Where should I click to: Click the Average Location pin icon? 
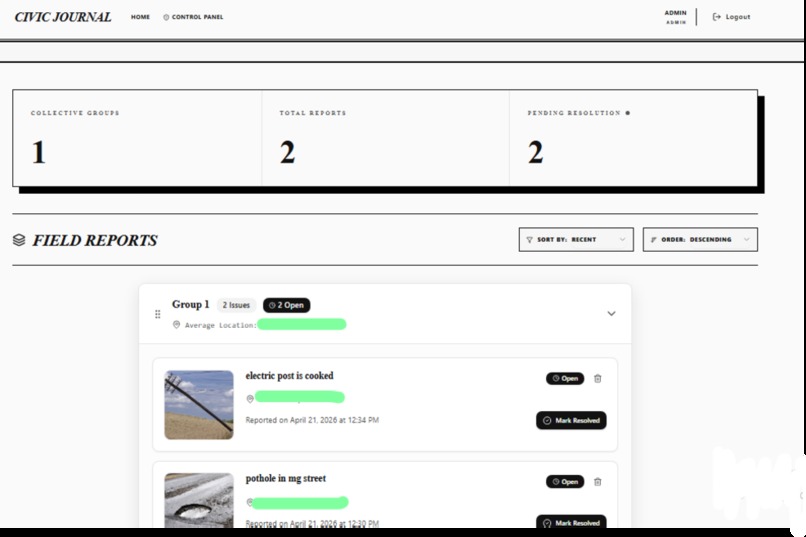[x=176, y=325]
